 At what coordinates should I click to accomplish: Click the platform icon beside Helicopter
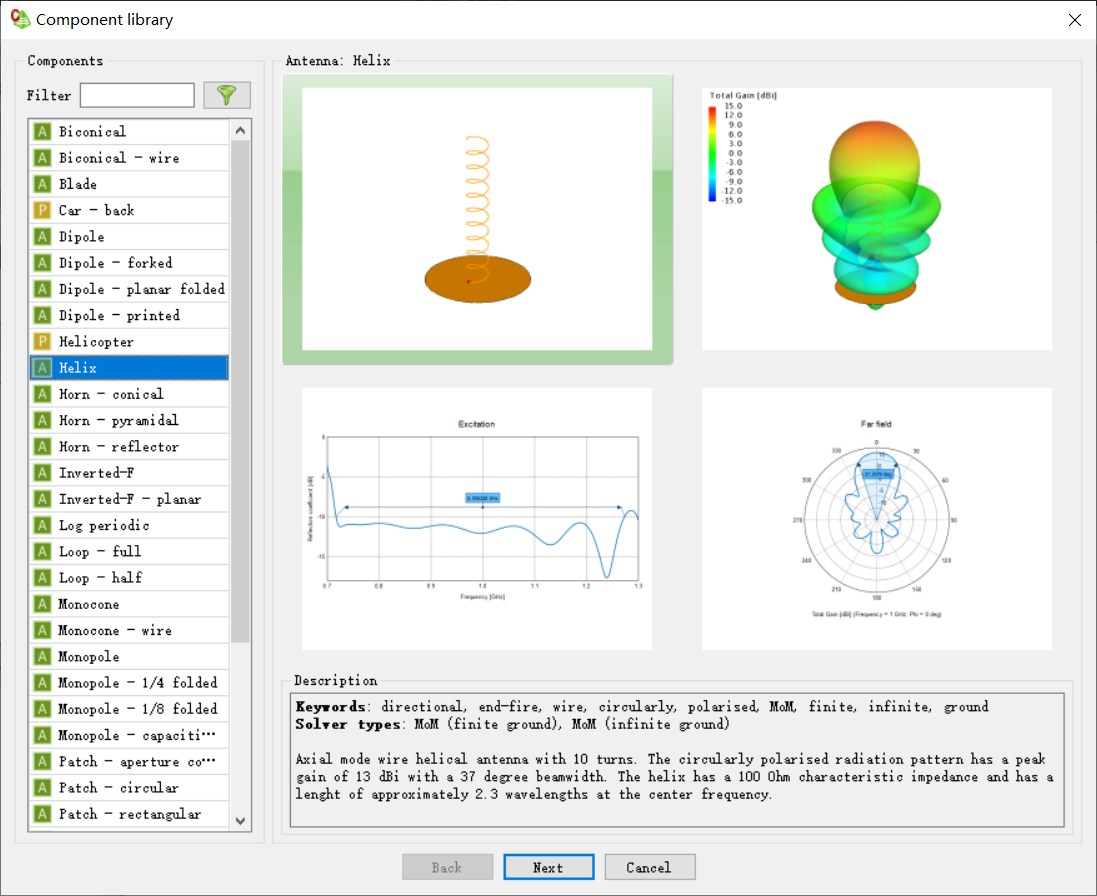(x=43, y=341)
